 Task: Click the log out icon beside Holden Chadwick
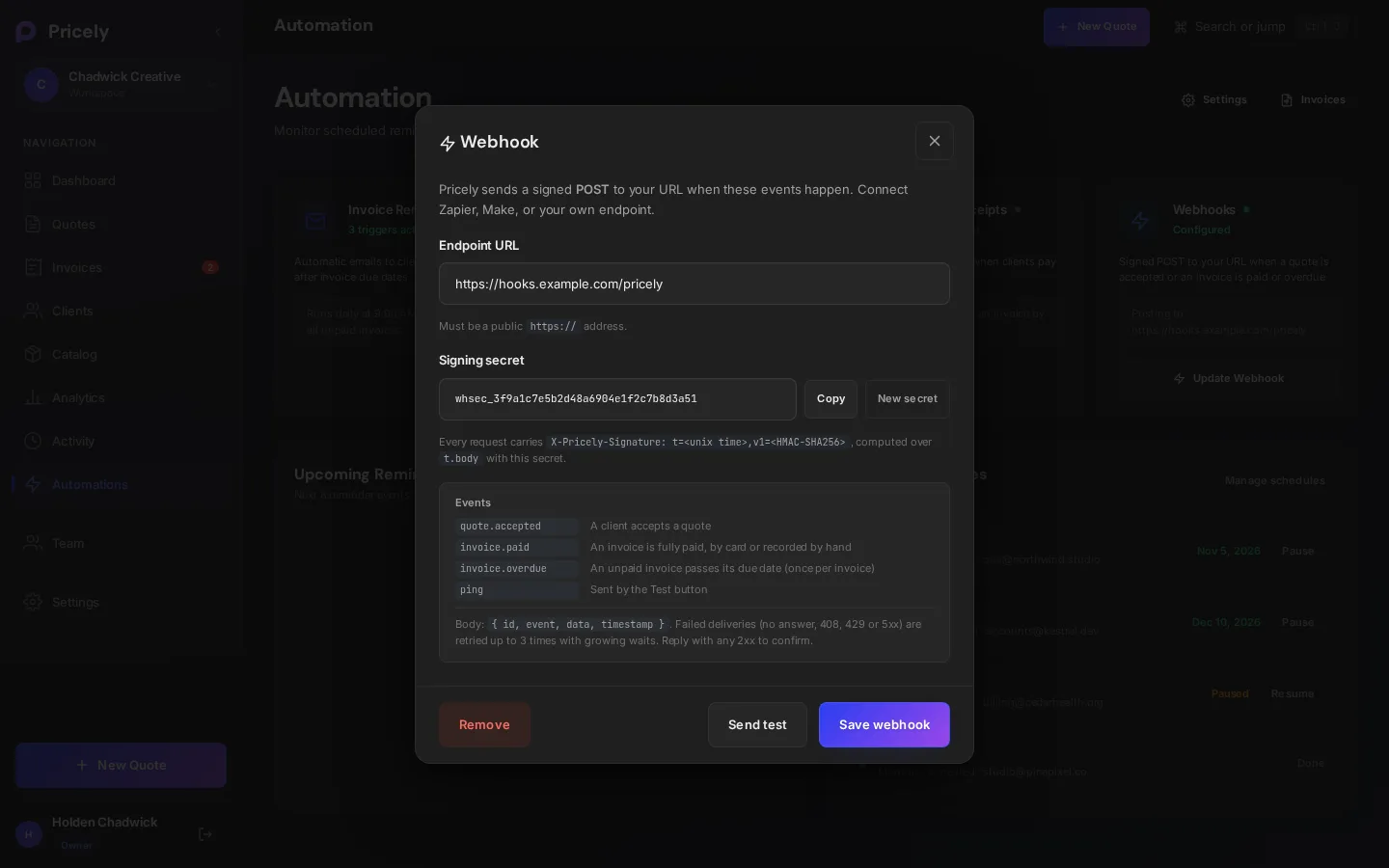(x=205, y=834)
